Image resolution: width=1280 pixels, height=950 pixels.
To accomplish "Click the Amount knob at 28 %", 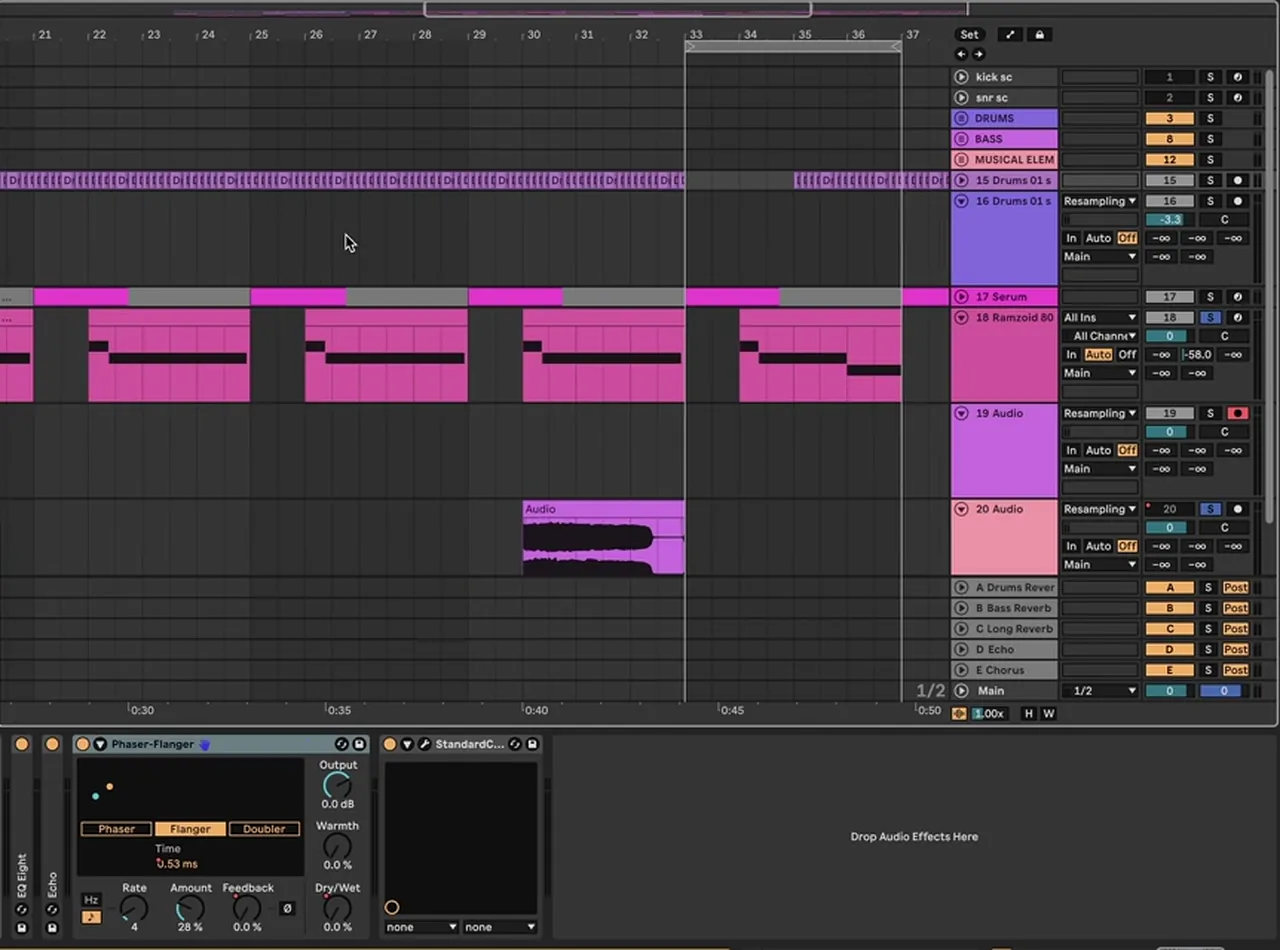I will point(189,908).
